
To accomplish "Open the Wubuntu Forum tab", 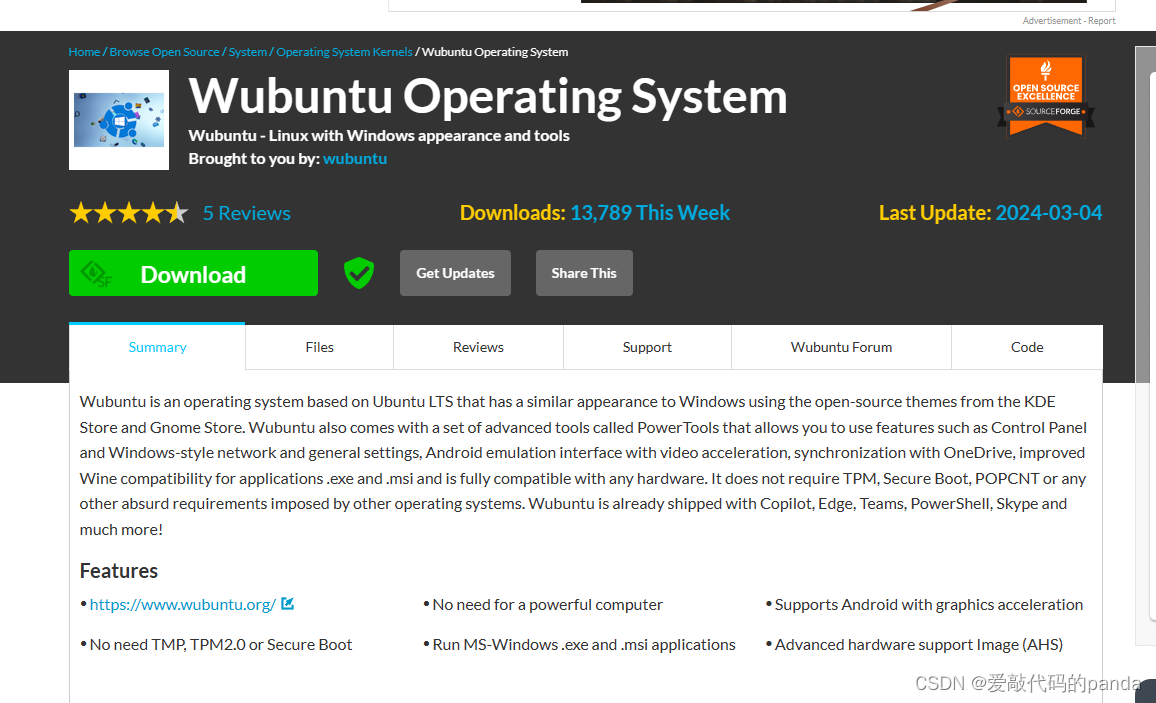I will tap(841, 347).
